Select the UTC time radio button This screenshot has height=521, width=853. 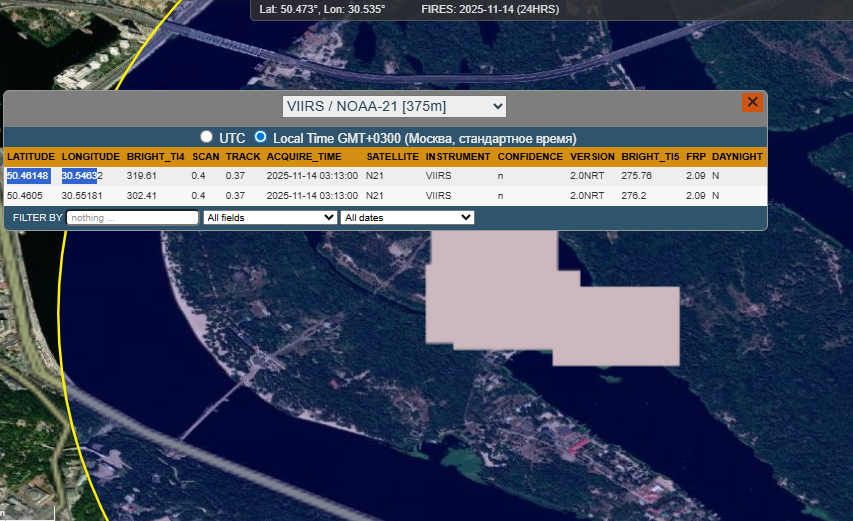pos(207,137)
